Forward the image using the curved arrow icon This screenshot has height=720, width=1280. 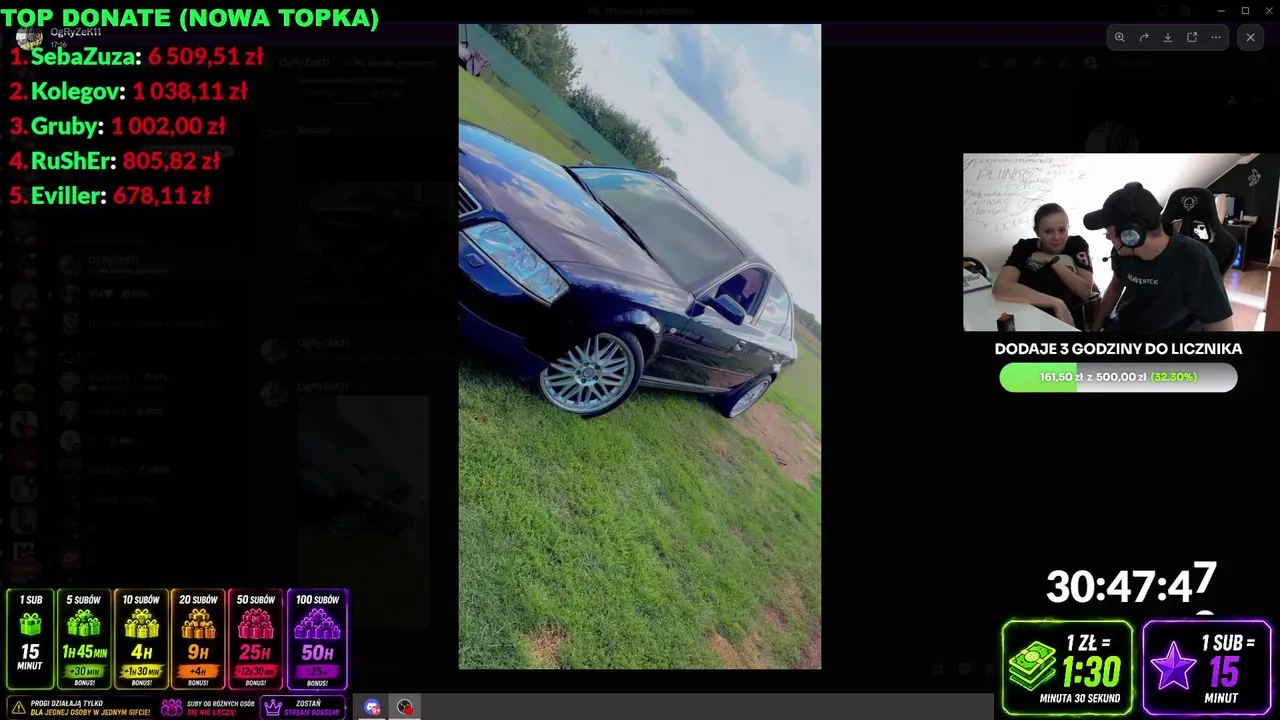1144,38
